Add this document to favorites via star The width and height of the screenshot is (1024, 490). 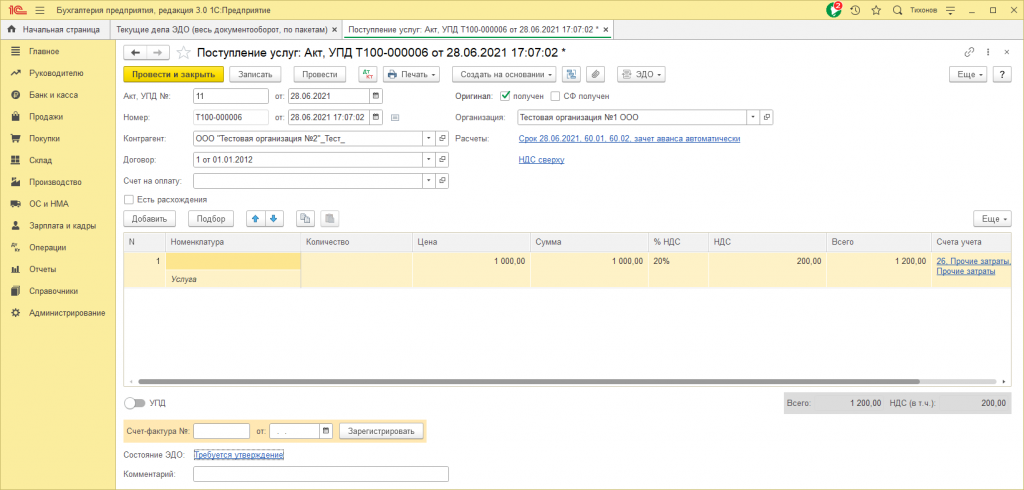tap(184, 53)
